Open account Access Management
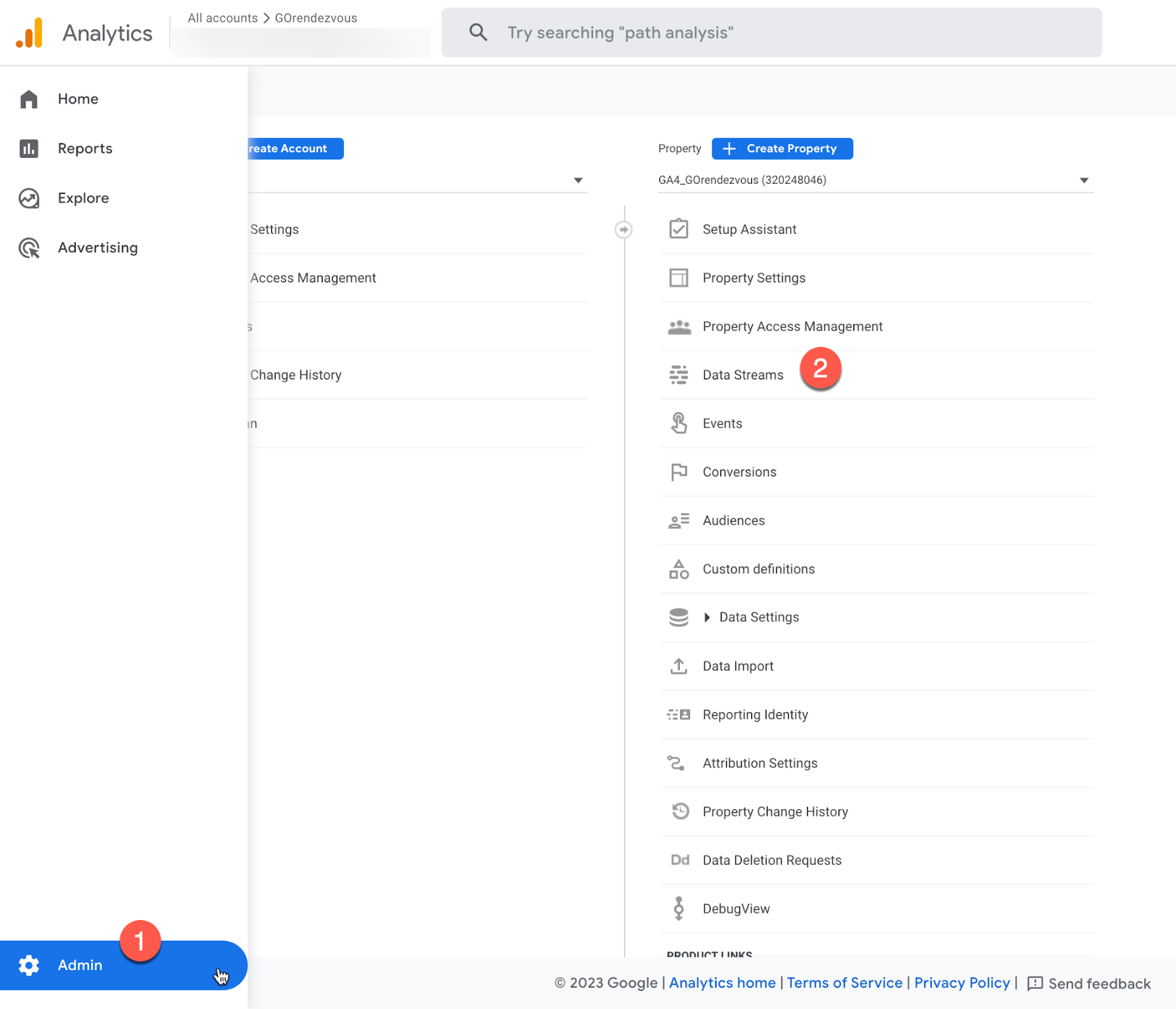 coord(417,278)
